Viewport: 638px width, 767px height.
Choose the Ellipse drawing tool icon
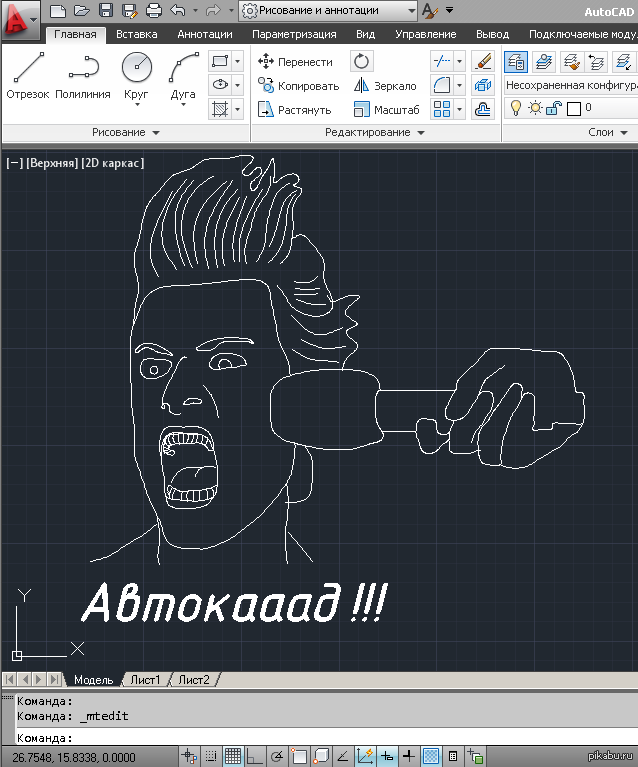(220, 85)
